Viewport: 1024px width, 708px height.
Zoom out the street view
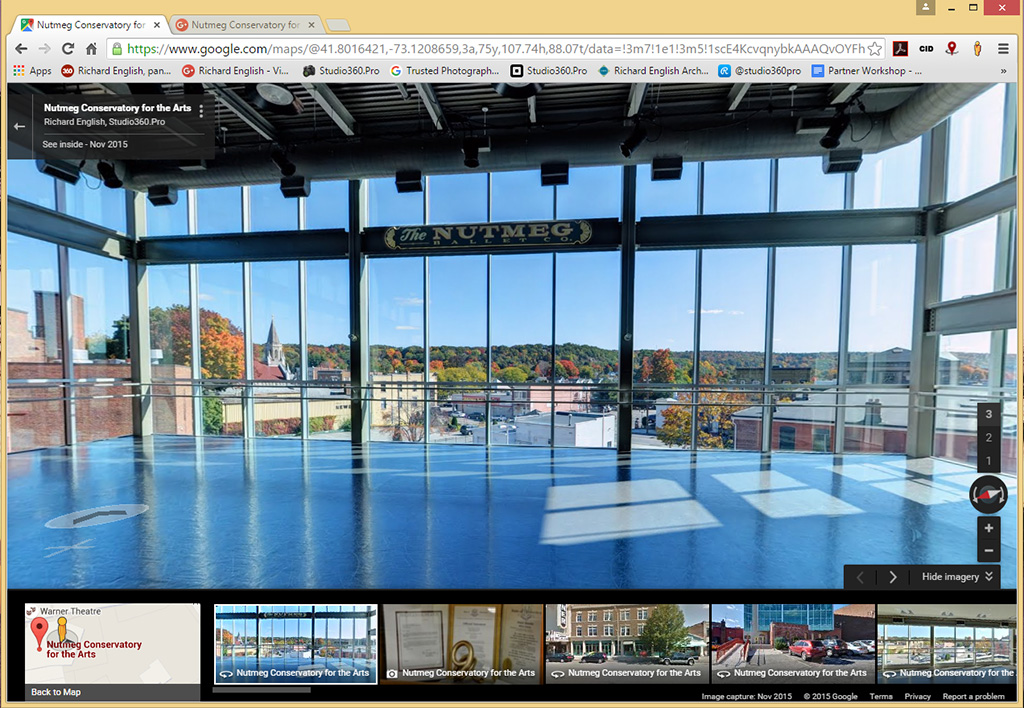pyautogui.click(x=989, y=551)
